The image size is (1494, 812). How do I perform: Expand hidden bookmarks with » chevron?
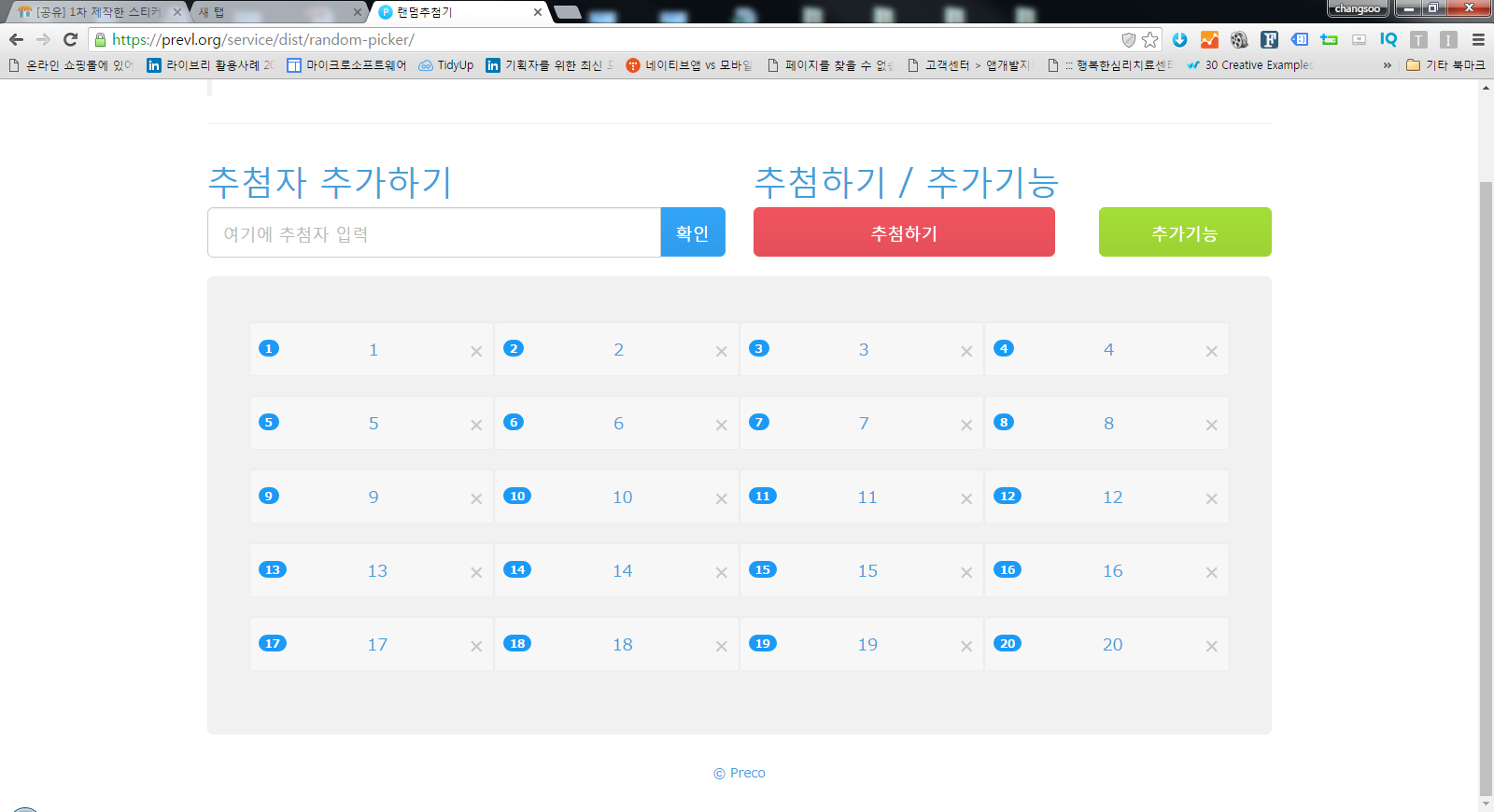click(1387, 65)
